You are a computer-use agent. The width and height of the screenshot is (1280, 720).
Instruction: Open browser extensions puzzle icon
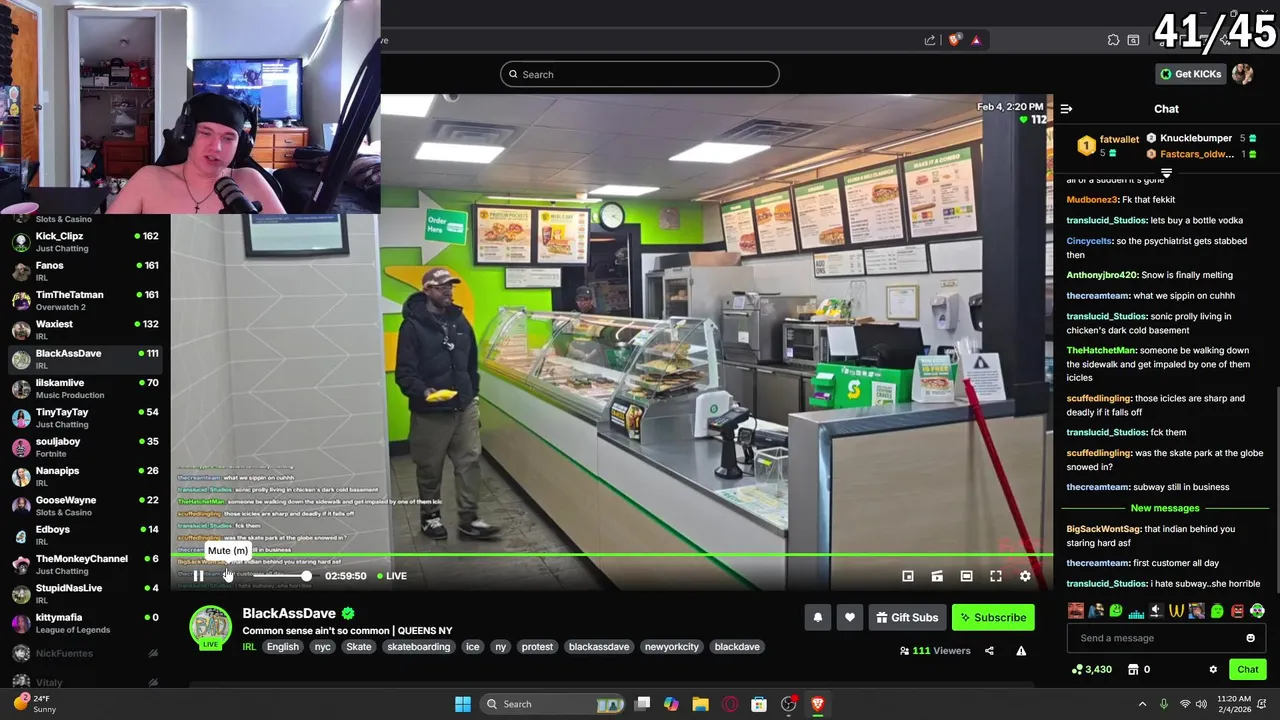(1113, 40)
